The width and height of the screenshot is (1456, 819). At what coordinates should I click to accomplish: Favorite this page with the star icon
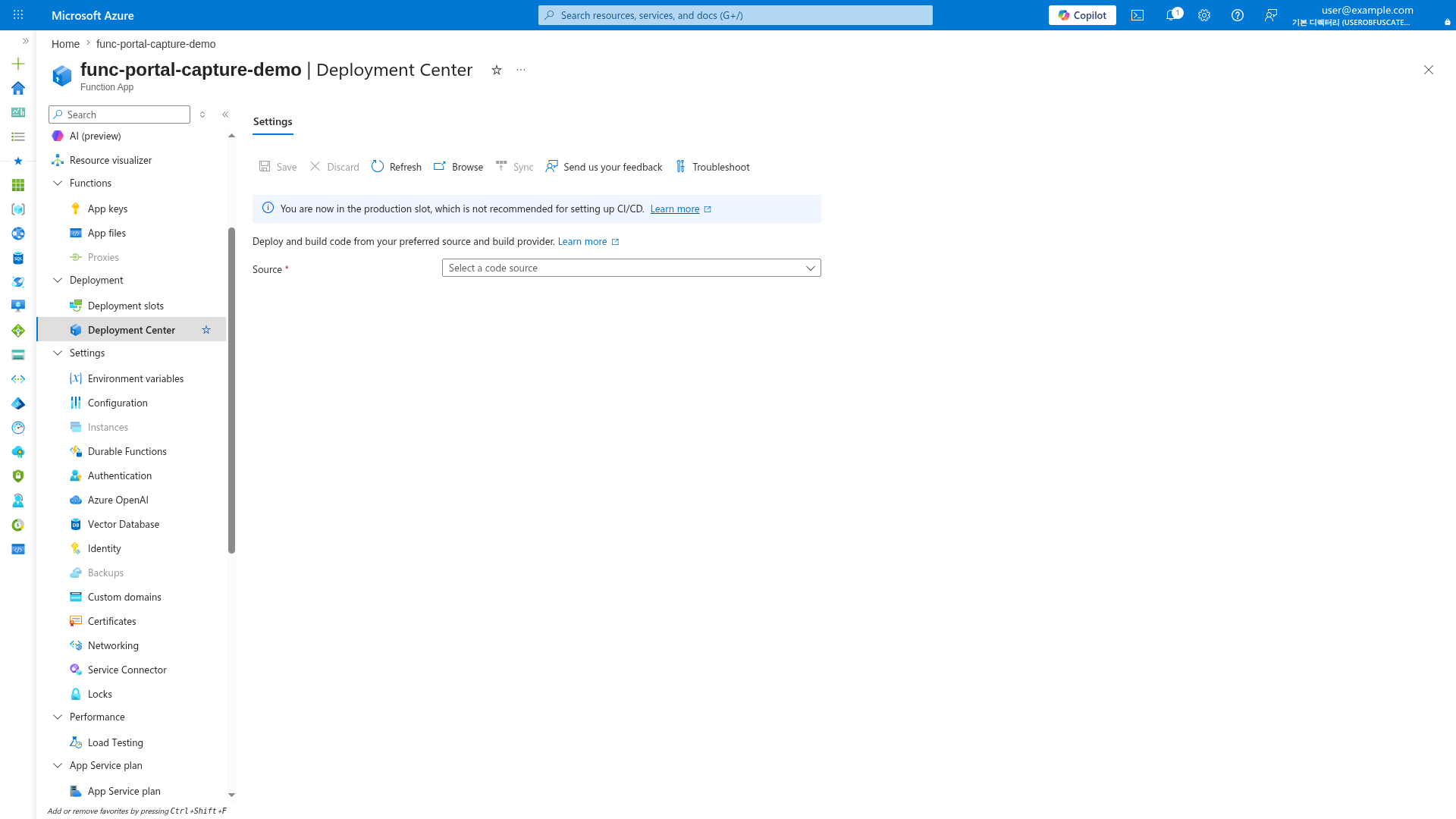click(497, 70)
